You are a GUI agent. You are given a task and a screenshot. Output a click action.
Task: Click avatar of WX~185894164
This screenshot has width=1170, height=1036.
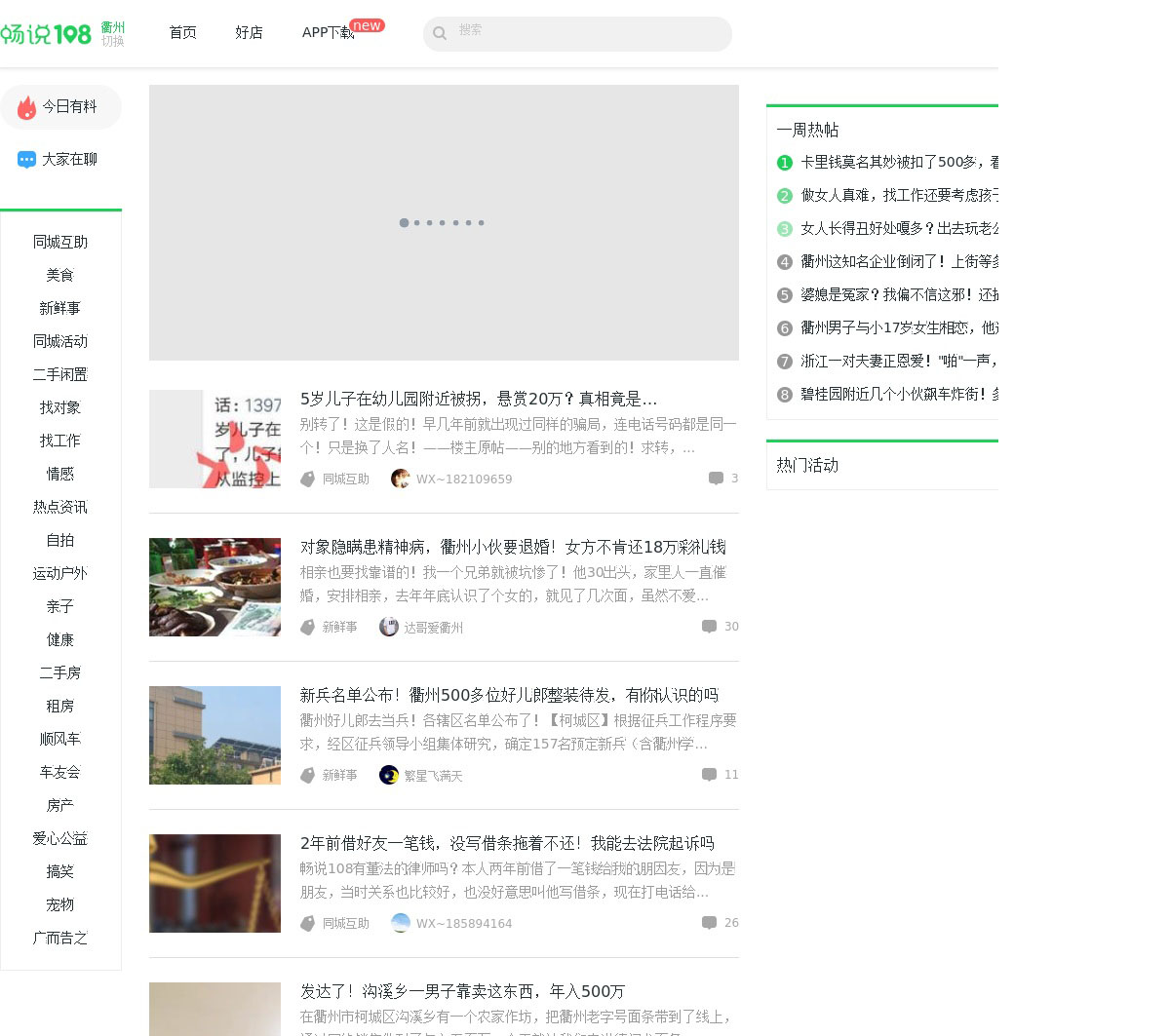tap(400, 923)
